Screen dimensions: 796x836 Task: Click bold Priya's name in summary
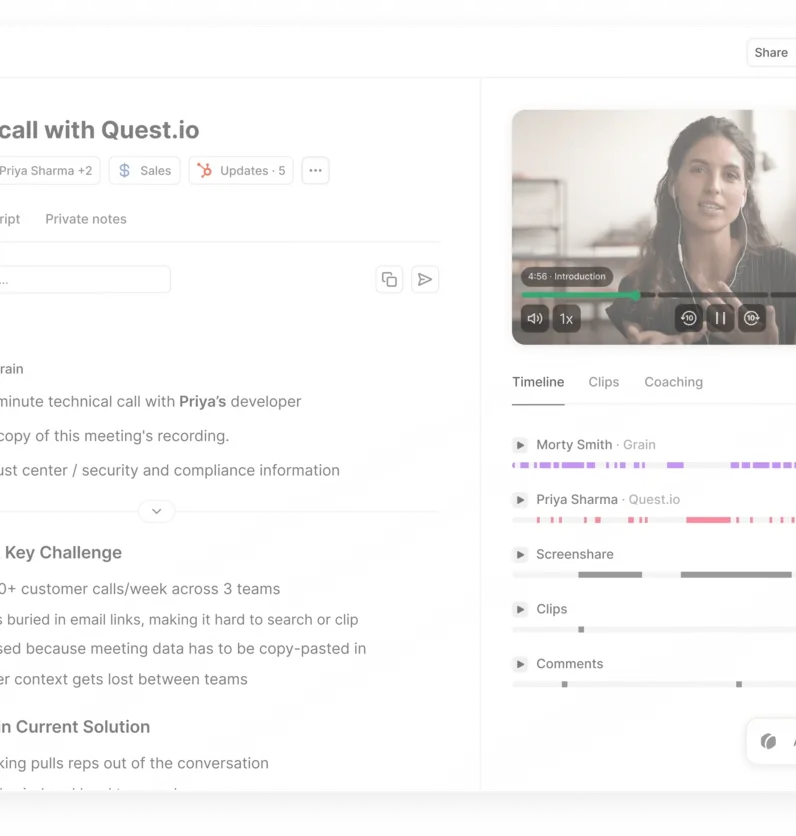[x=203, y=401]
